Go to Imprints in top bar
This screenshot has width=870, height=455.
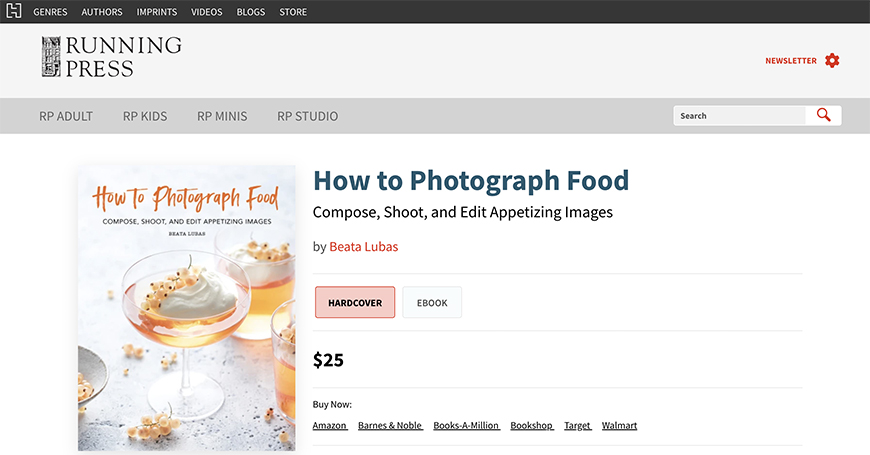[x=156, y=12]
